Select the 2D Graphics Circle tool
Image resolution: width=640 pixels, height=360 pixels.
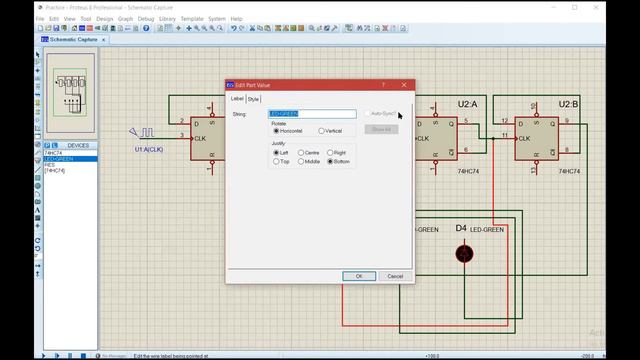38,186
